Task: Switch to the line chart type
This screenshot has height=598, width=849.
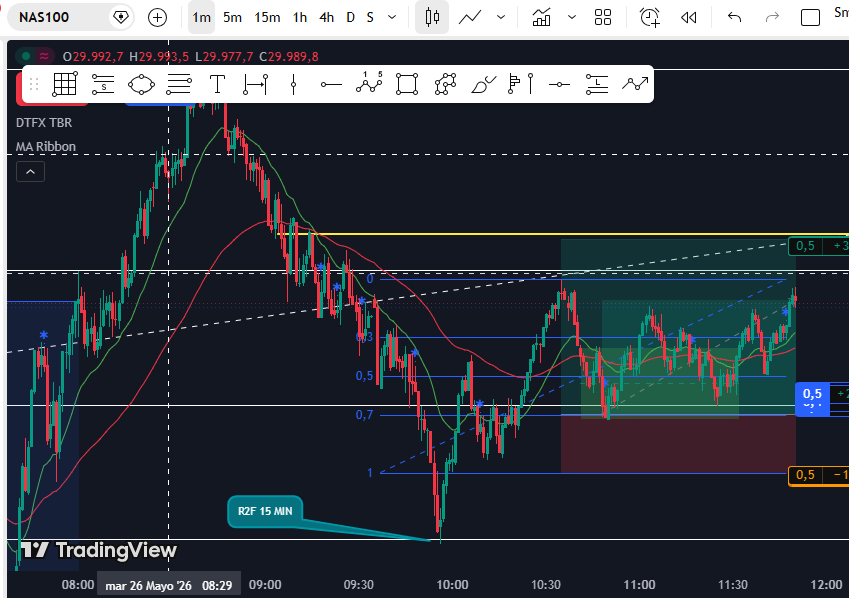Action: point(469,17)
